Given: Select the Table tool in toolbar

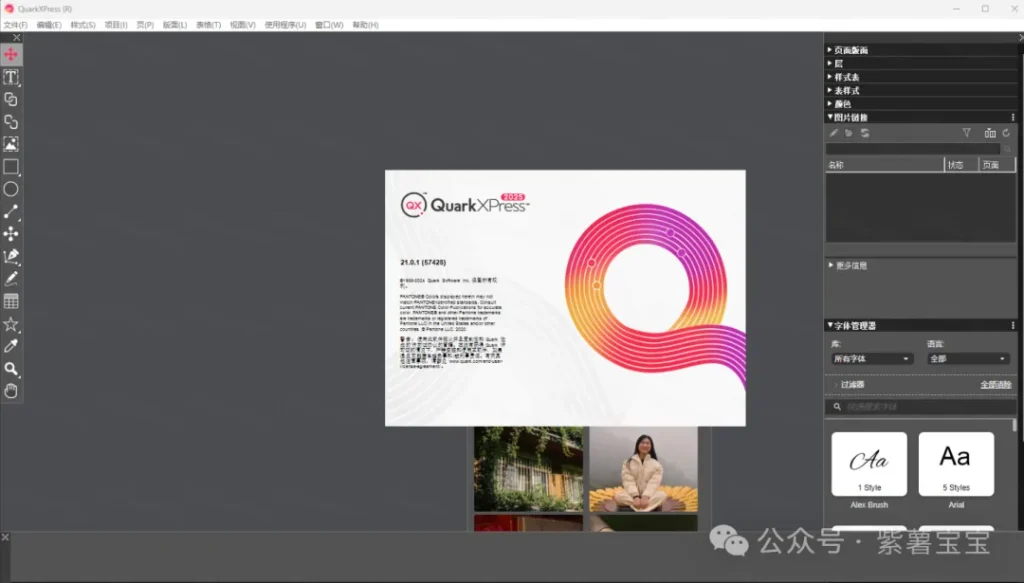Looking at the screenshot, I should [x=11, y=301].
